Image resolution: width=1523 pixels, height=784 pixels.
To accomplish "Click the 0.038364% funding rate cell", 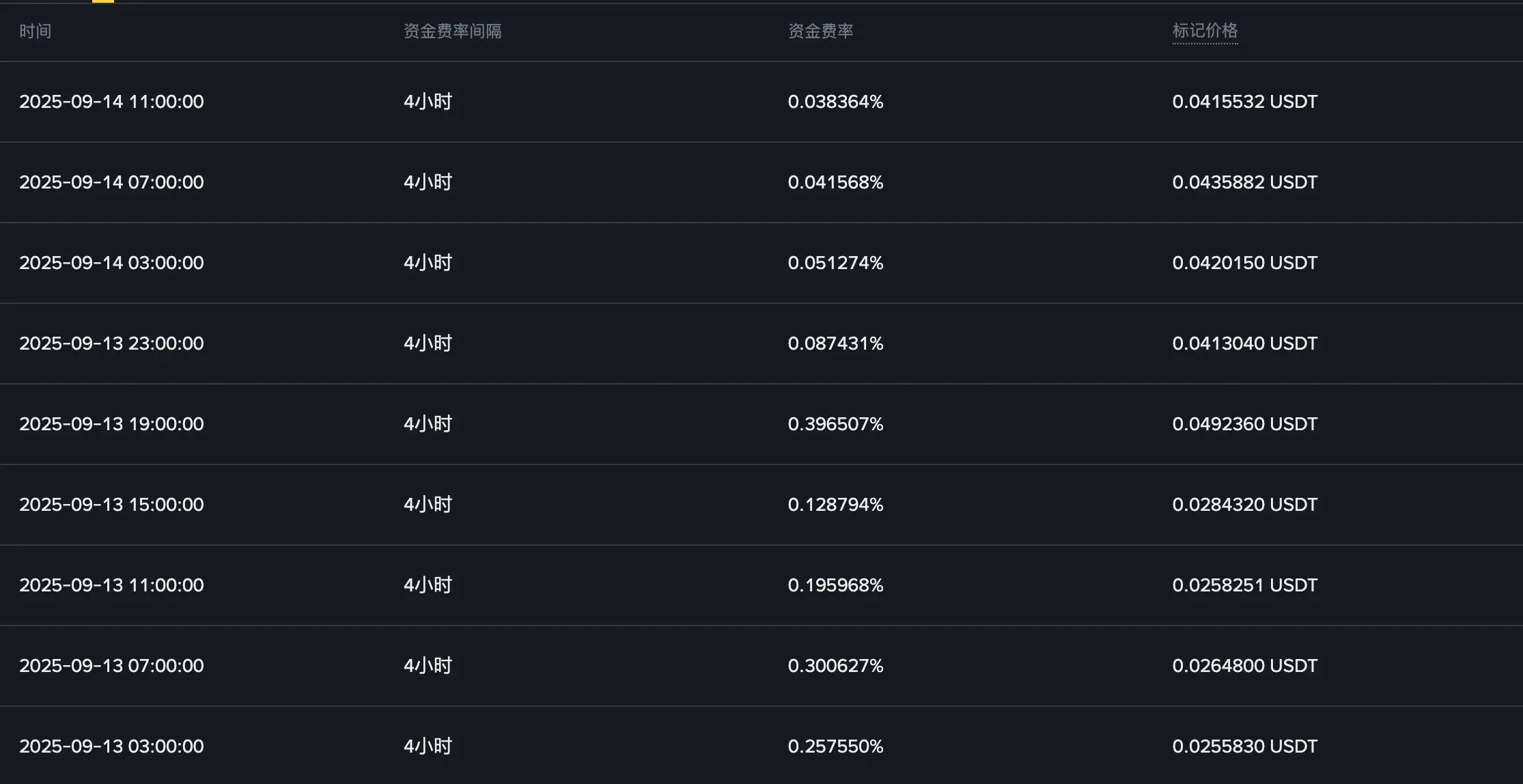I will point(835,102).
